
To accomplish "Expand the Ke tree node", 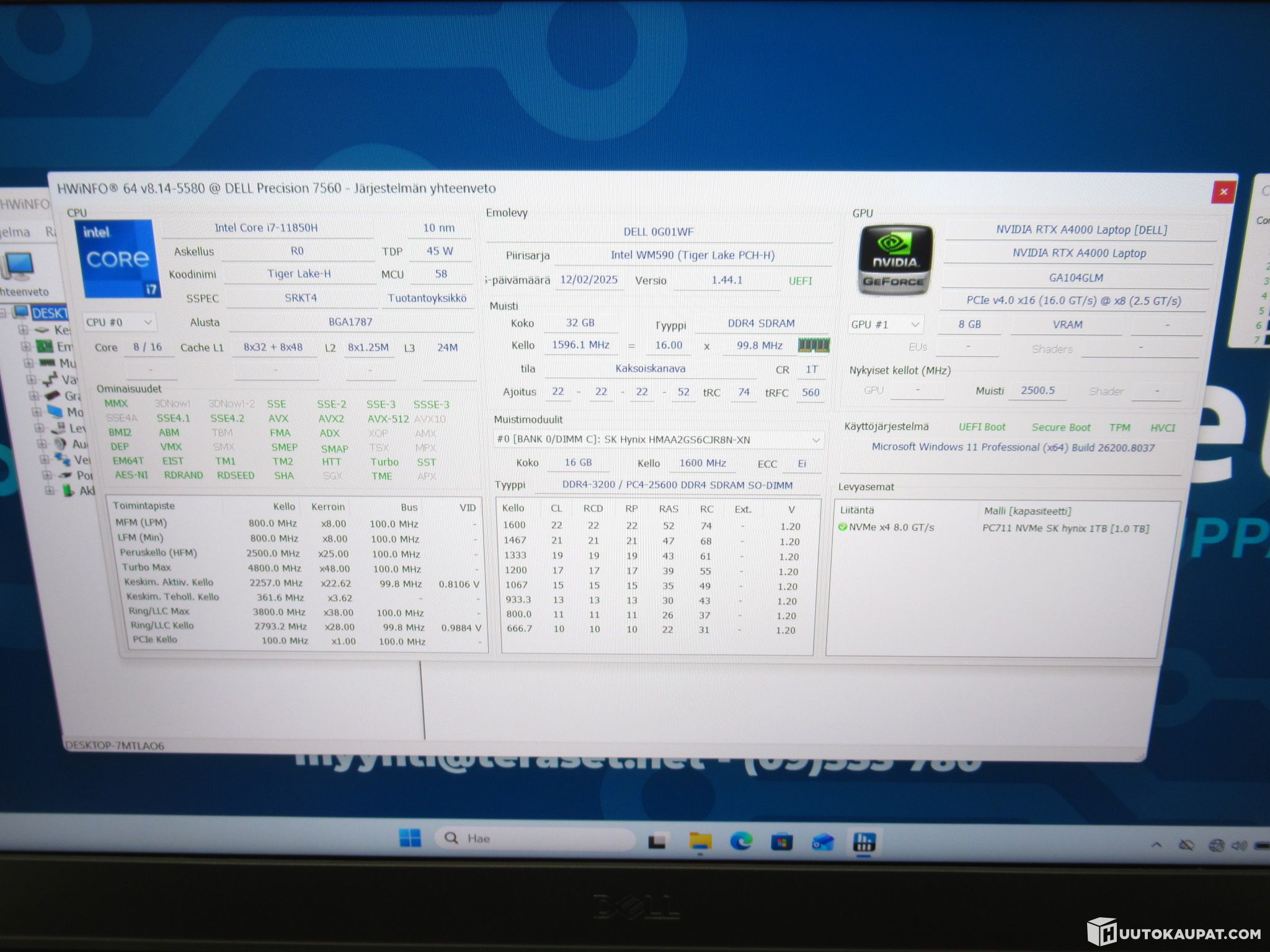I will click(x=23, y=330).
